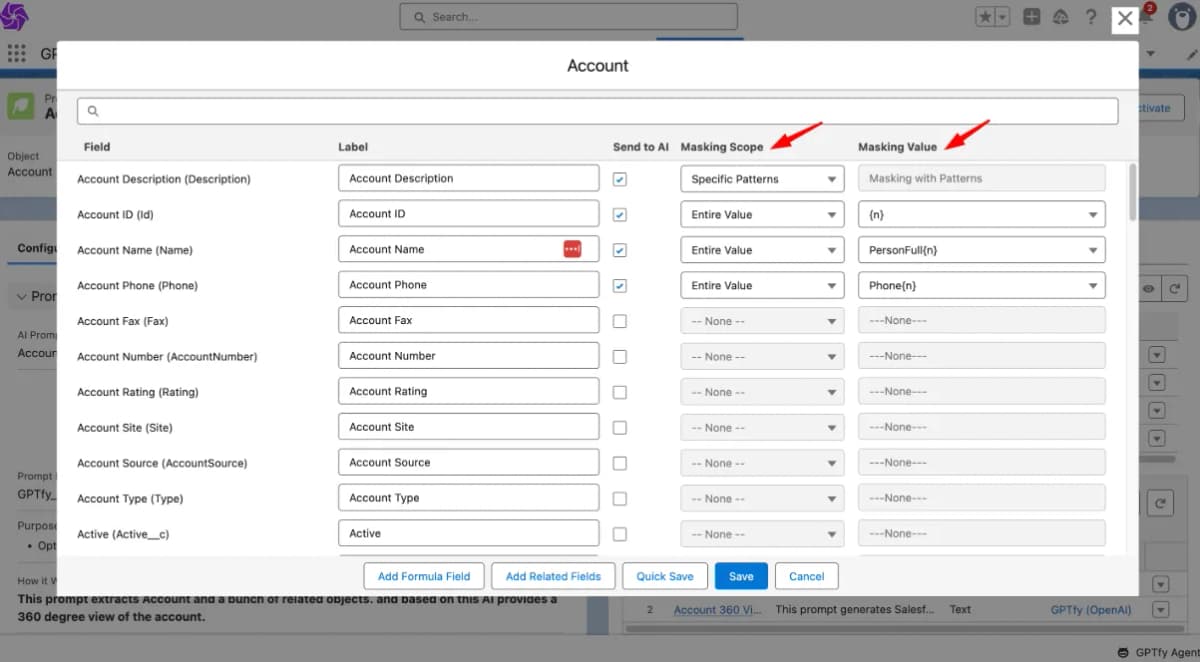The height and width of the screenshot is (662, 1200).
Task: Click the Add Formula Field button
Action: [x=424, y=576]
